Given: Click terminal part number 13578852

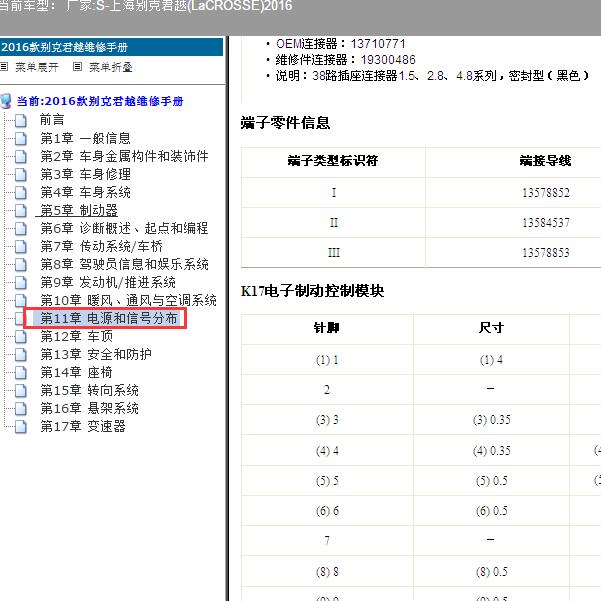Looking at the screenshot, I should (x=546, y=193).
